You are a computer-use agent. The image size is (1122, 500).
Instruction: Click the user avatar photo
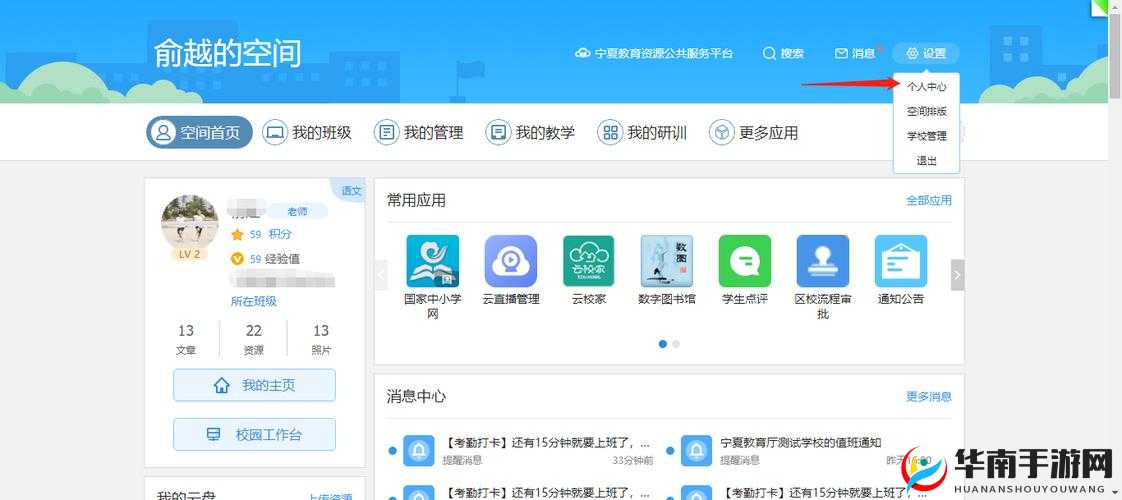click(x=190, y=223)
